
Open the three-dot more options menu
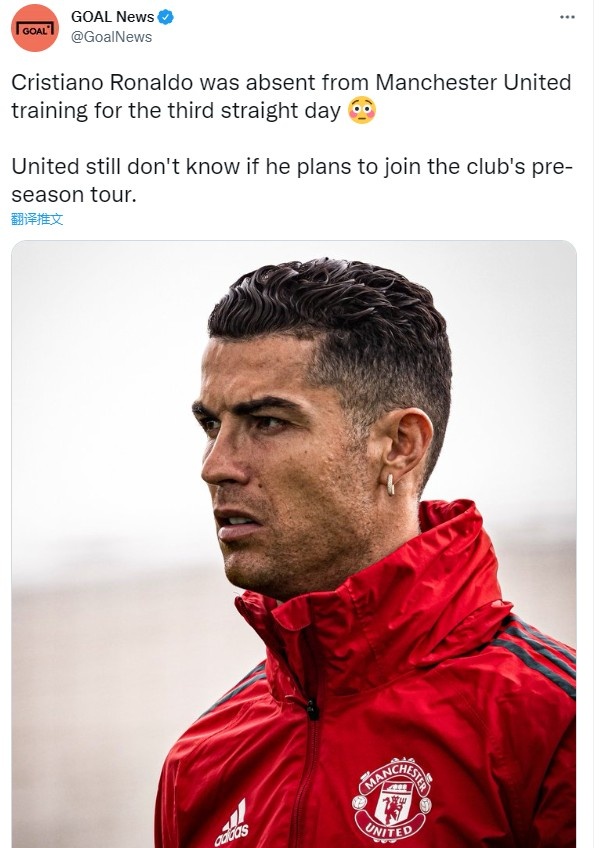click(x=567, y=17)
